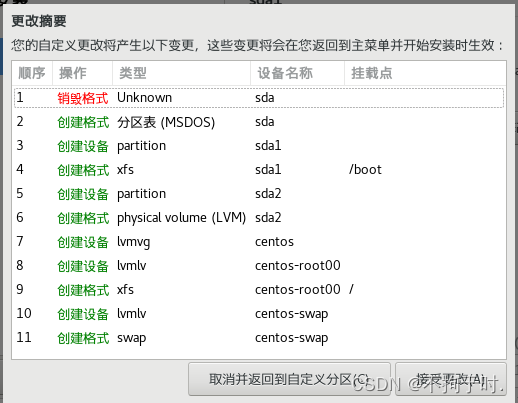
Task: Select row 3 creating partition sda1
Action: tap(259, 146)
